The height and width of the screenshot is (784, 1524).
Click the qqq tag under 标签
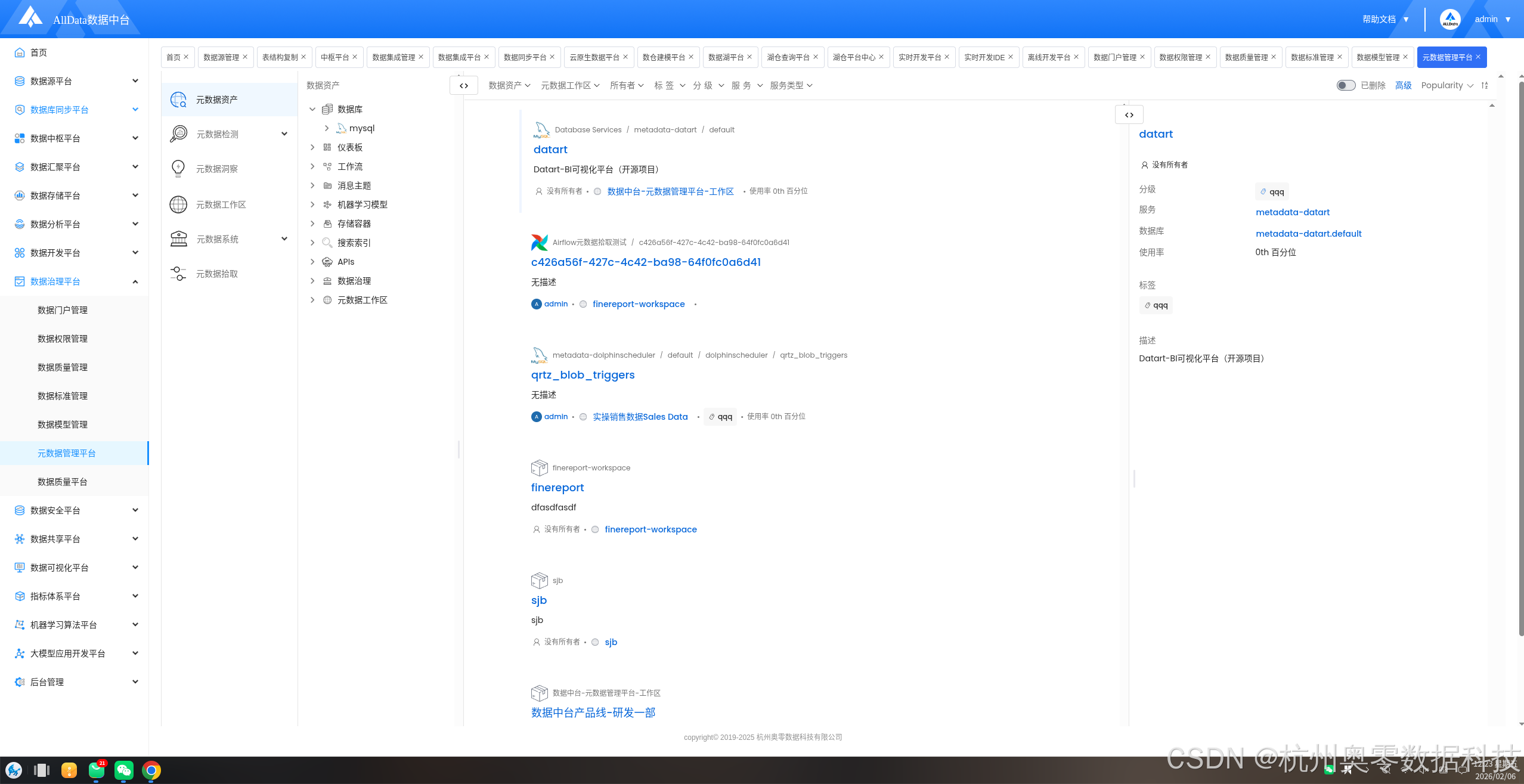[1156, 305]
